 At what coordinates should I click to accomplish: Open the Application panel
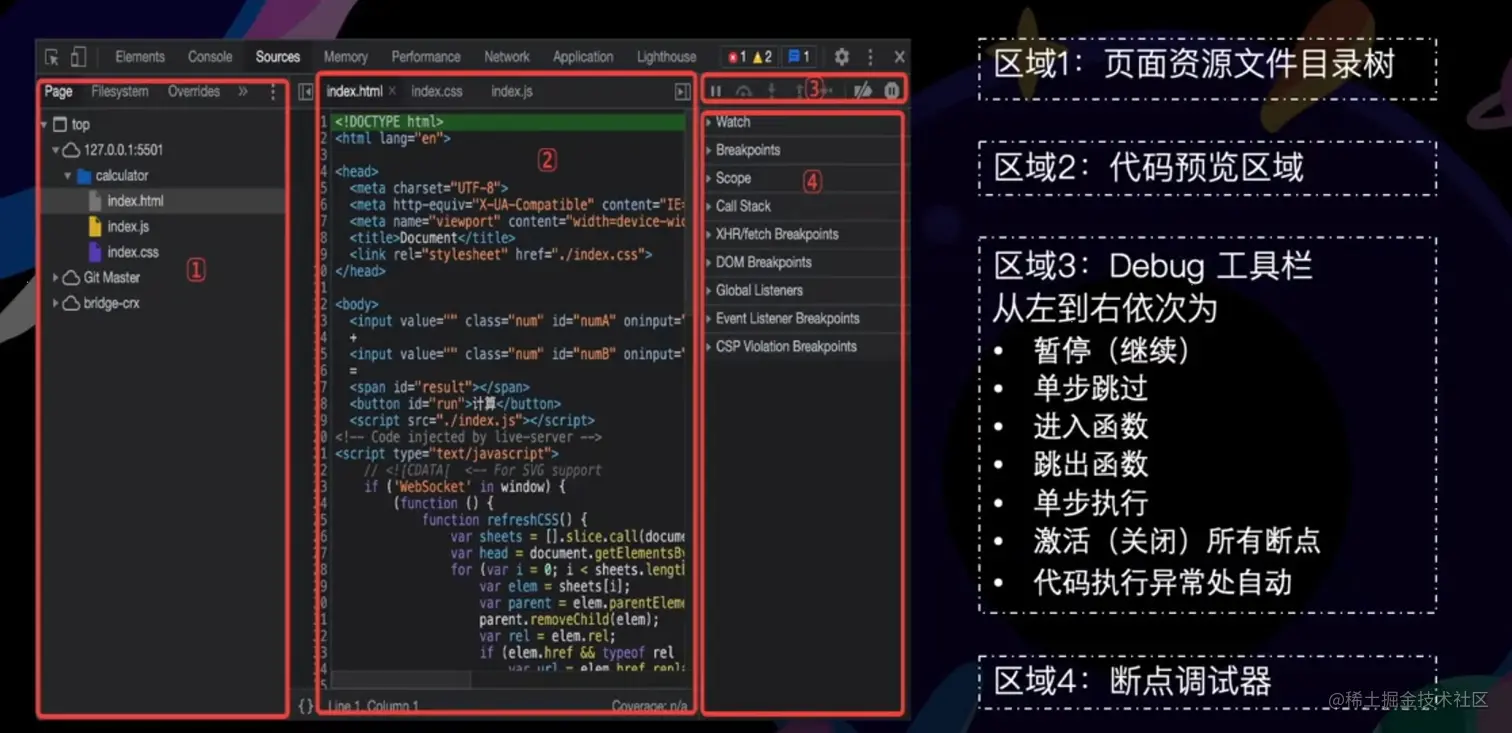pyautogui.click(x=583, y=57)
